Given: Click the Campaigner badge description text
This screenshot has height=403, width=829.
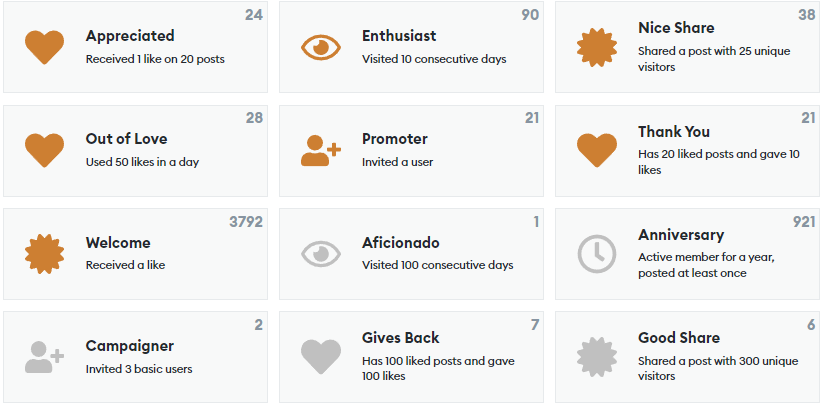Looking at the screenshot, I should [139, 369].
